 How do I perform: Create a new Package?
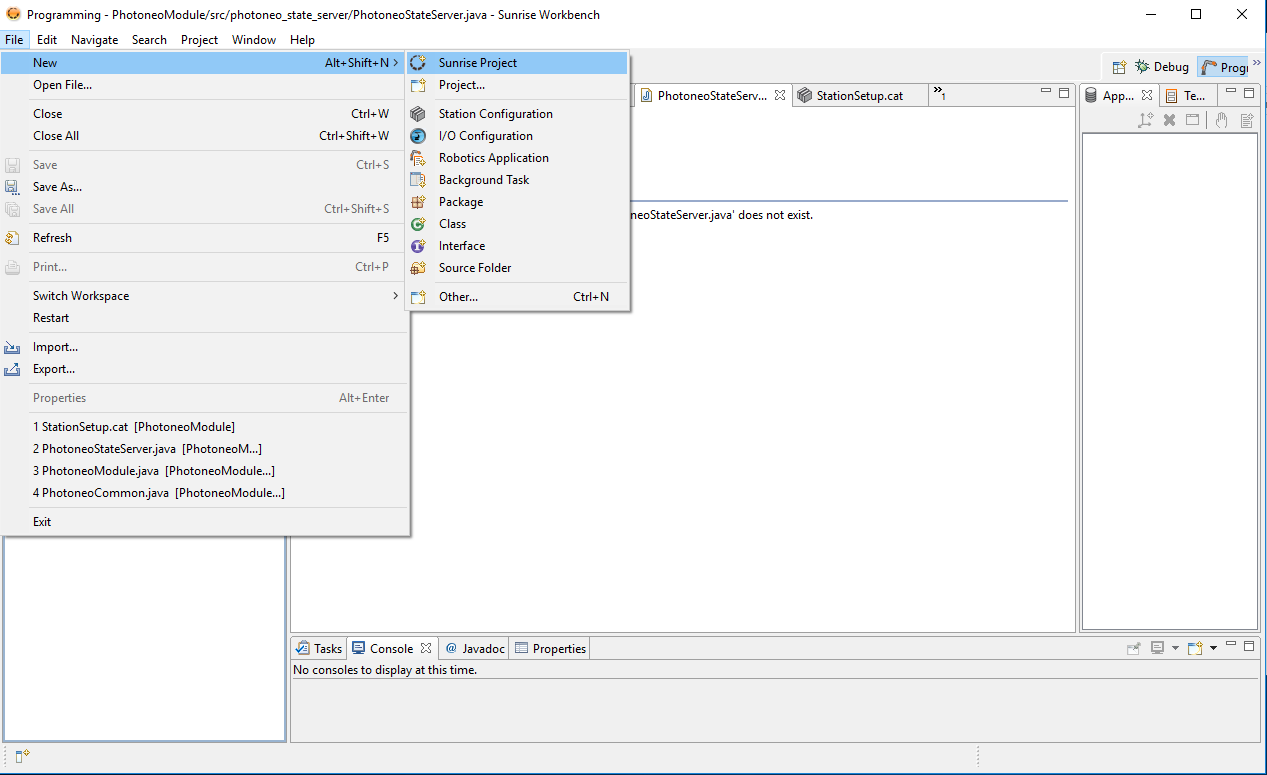[x=517, y=202]
